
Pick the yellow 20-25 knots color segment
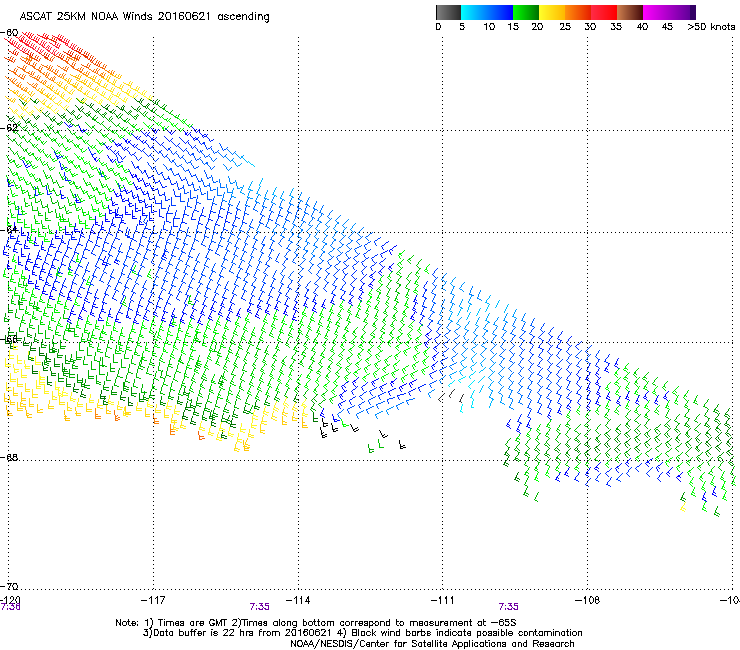point(552,12)
